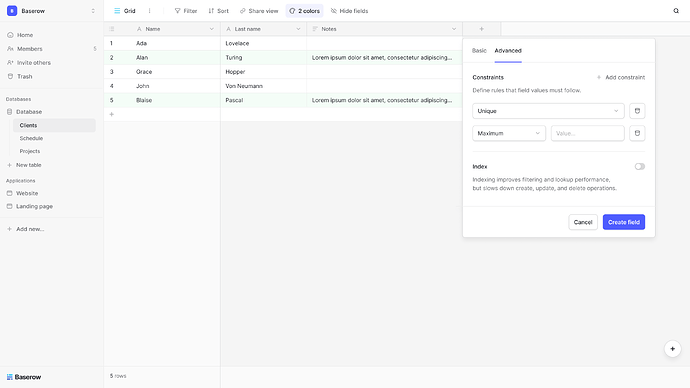Click the Home icon in the sidebar

(10, 35)
